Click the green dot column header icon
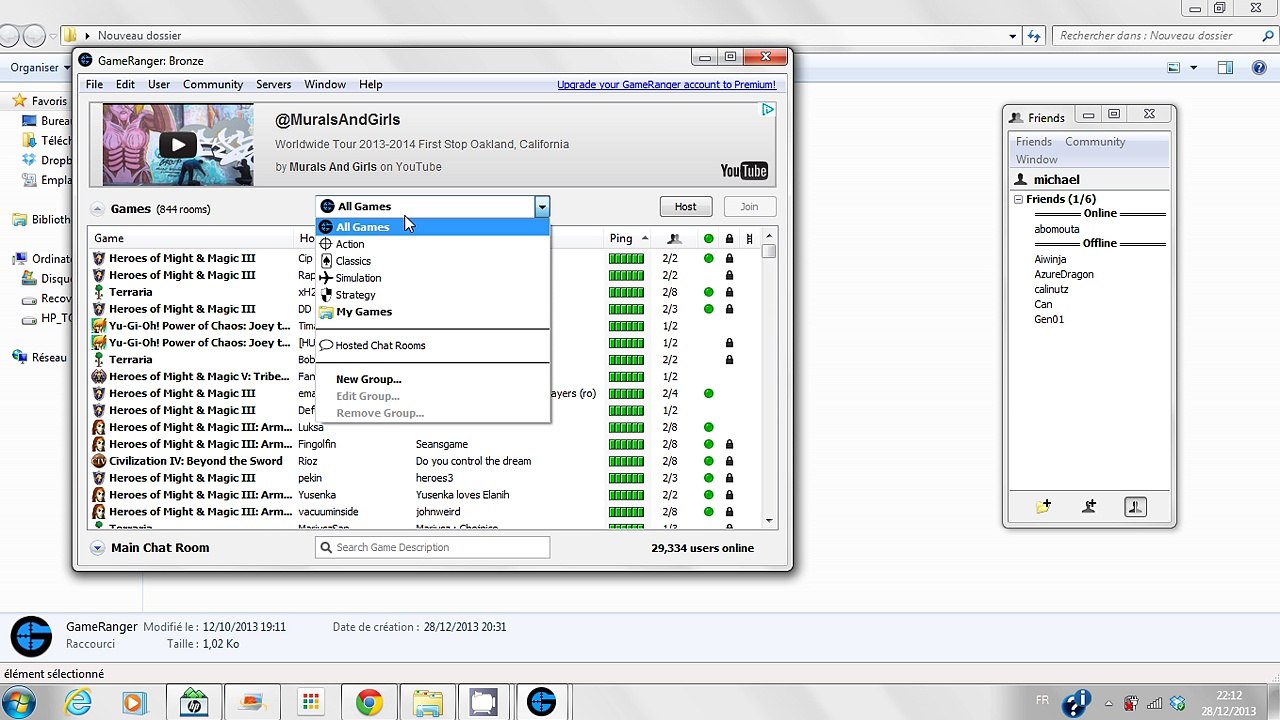This screenshot has height=720, width=1280. (x=709, y=238)
